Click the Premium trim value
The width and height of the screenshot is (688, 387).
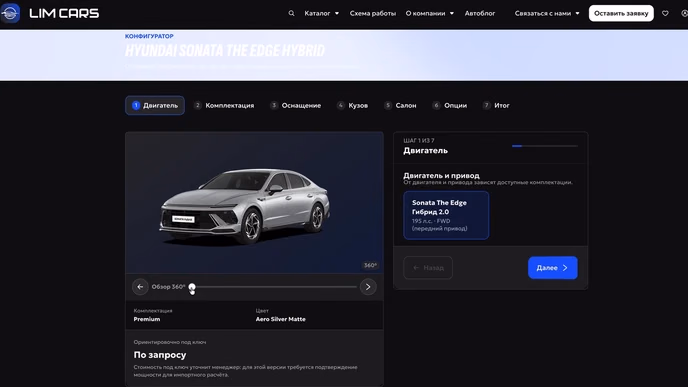coord(147,319)
